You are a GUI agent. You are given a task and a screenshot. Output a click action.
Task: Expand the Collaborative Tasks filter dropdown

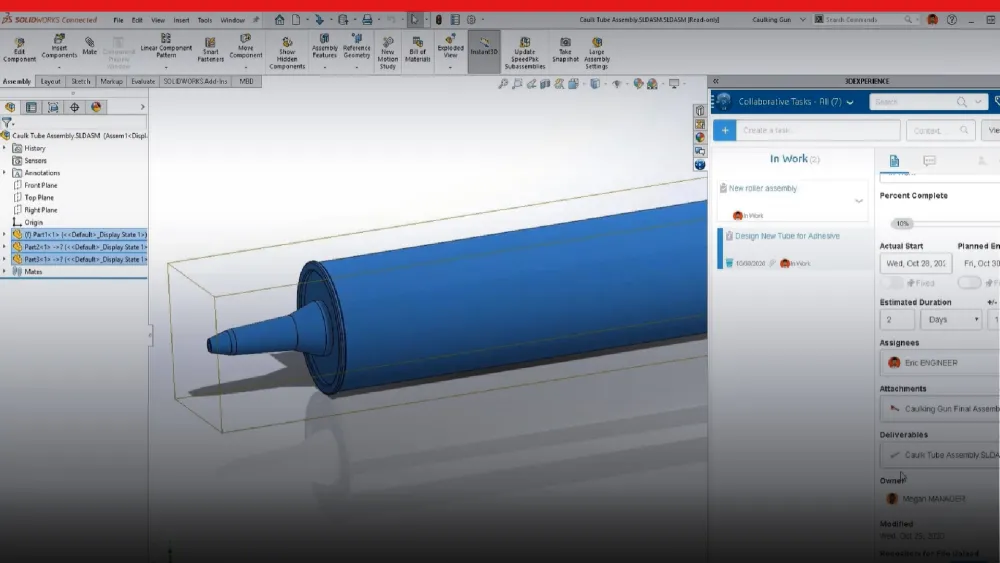tap(850, 102)
